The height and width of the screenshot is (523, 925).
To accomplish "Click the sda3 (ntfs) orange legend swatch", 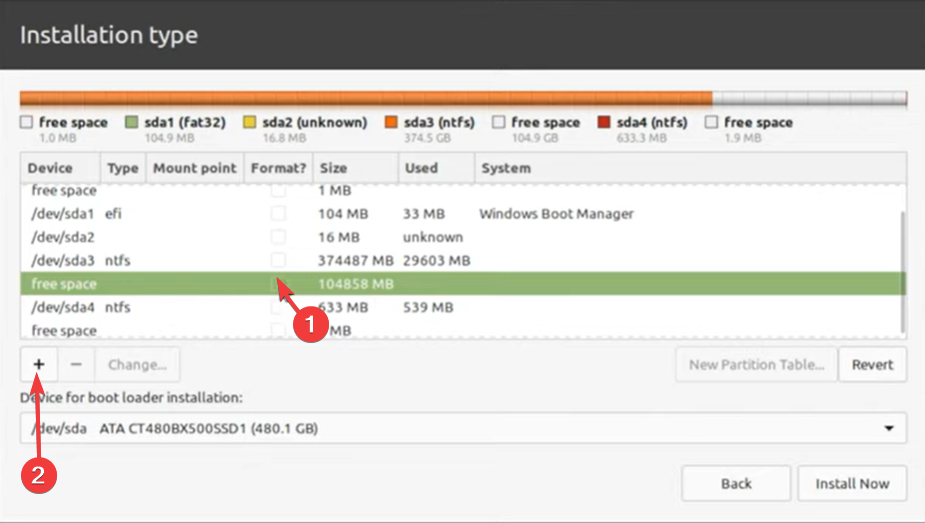I will (x=391, y=122).
